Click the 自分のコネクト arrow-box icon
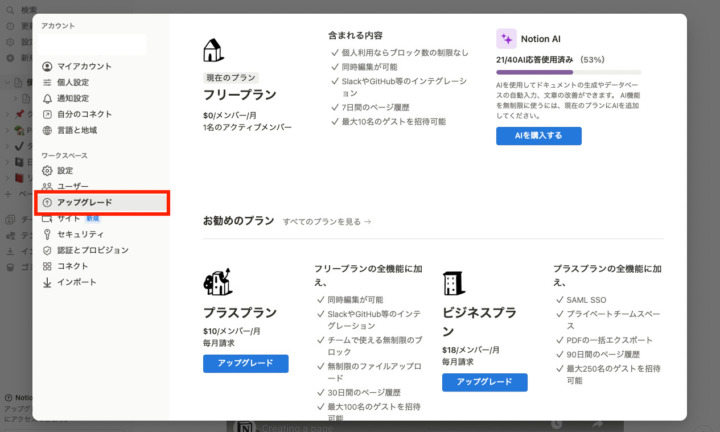 coord(47,115)
